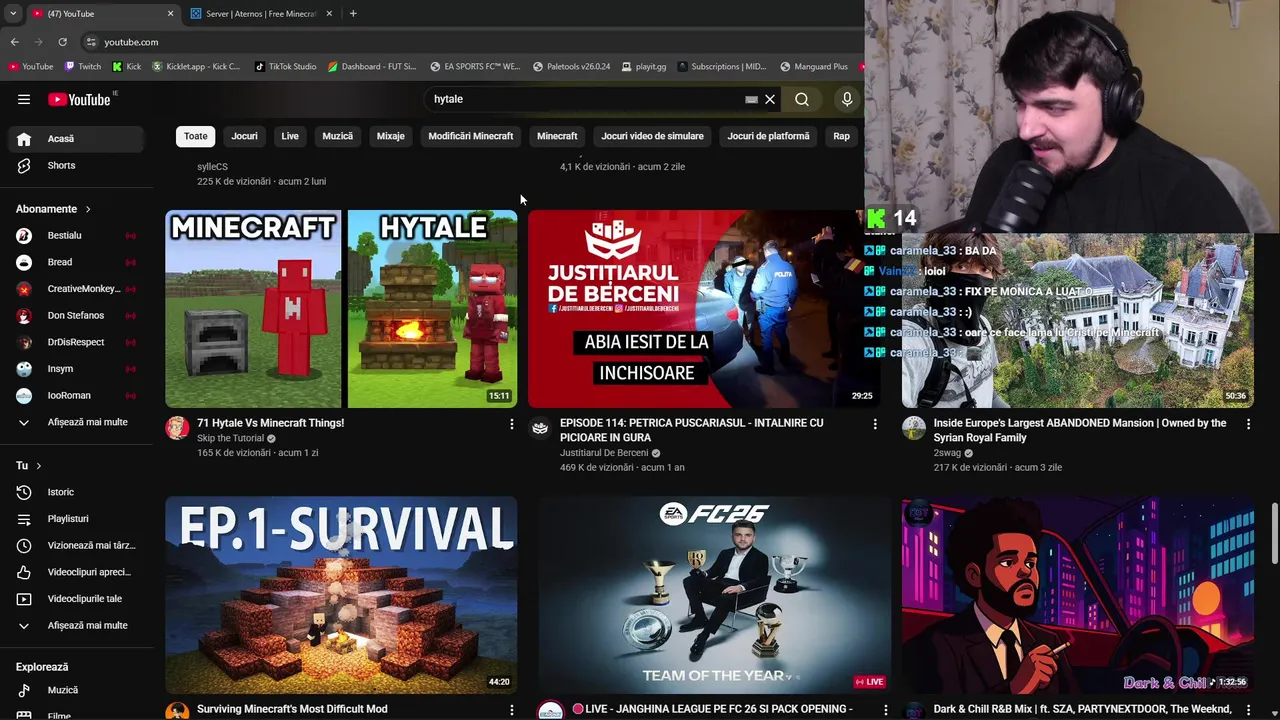
Task: Click the hytale search input field
Action: pyautogui.click(x=585, y=99)
